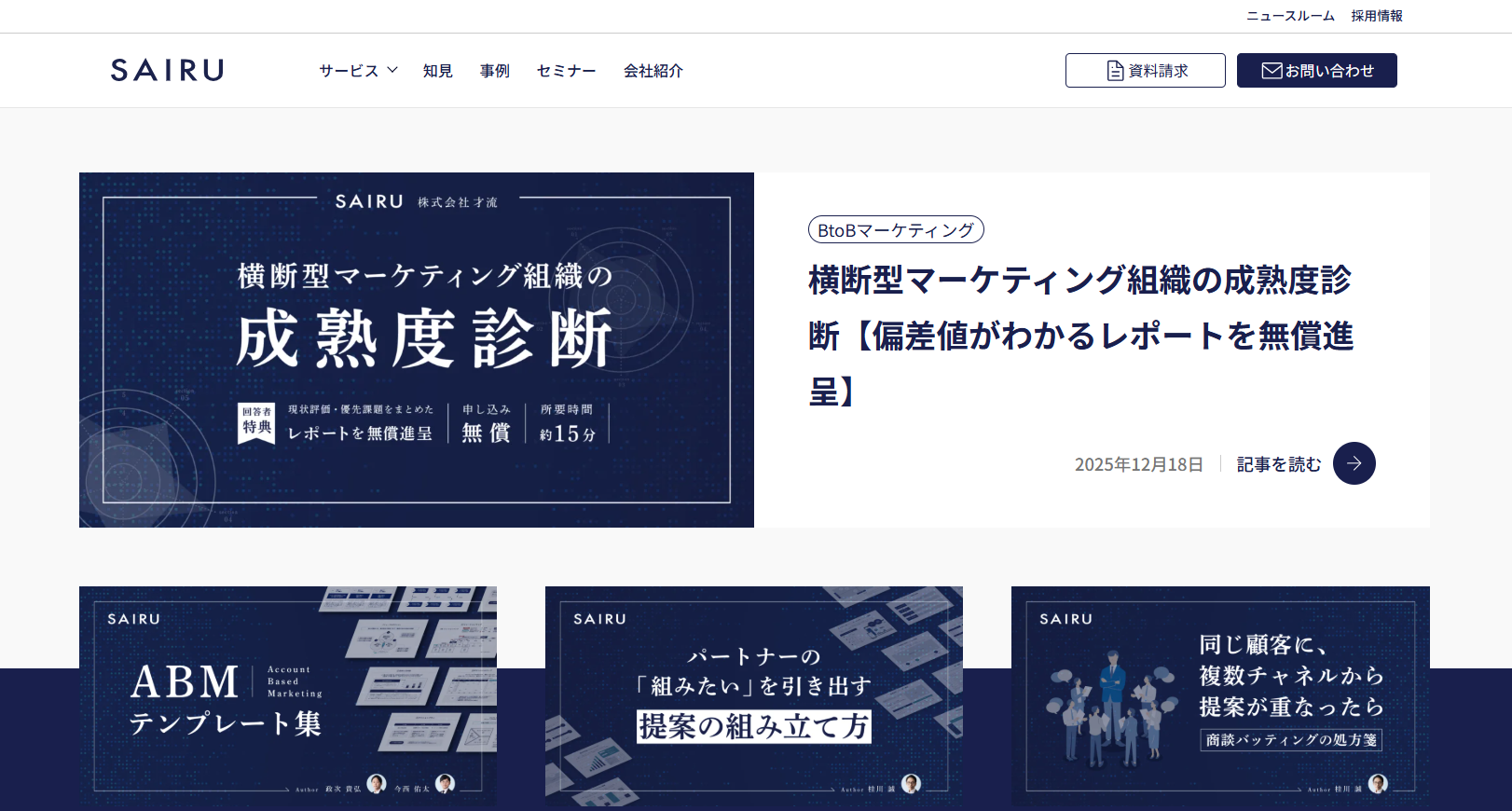Open the 商談バッティングの処方箋 card thumbnail
This screenshot has width=1512, height=811.
(1219, 695)
